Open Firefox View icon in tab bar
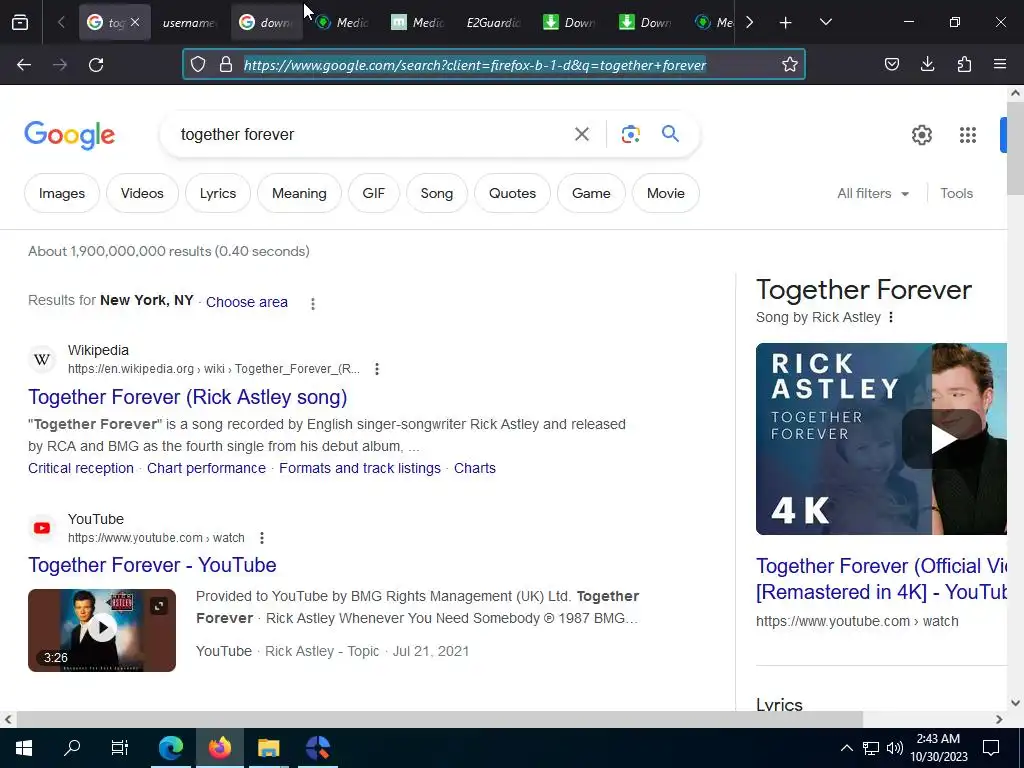 tap(20, 22)
